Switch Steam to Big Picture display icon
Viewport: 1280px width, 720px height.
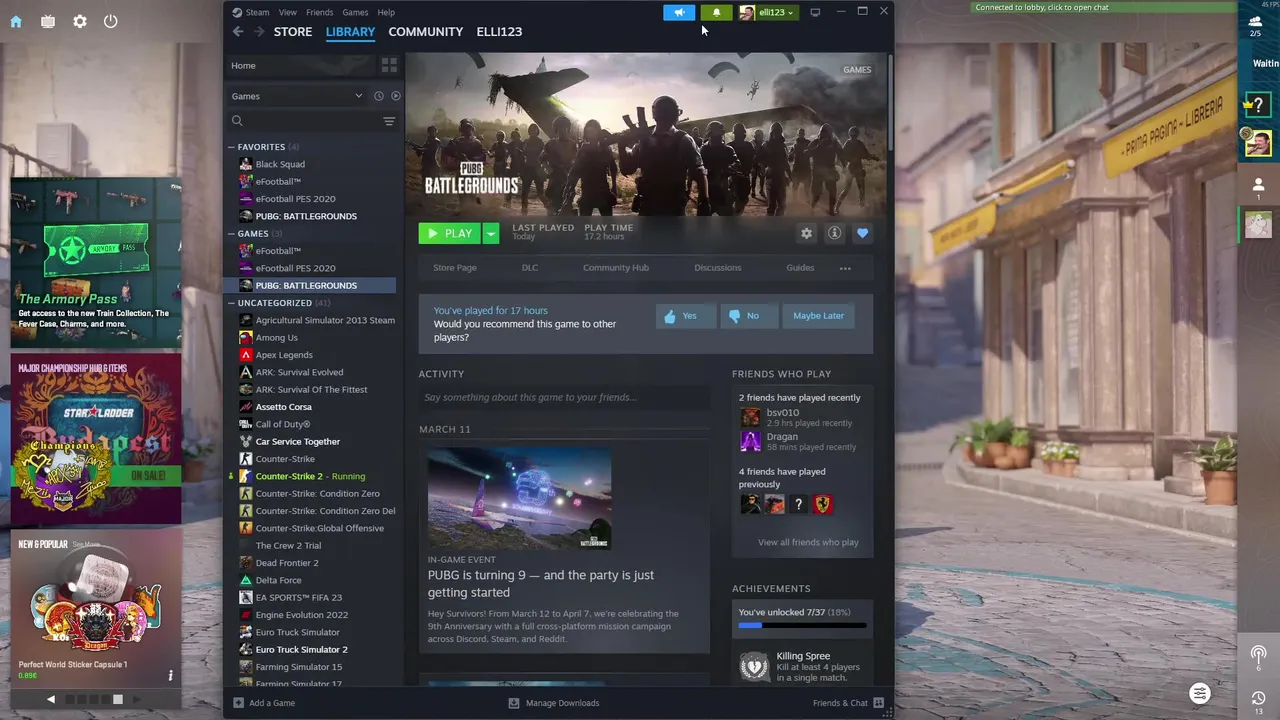(x=815, y=12)
